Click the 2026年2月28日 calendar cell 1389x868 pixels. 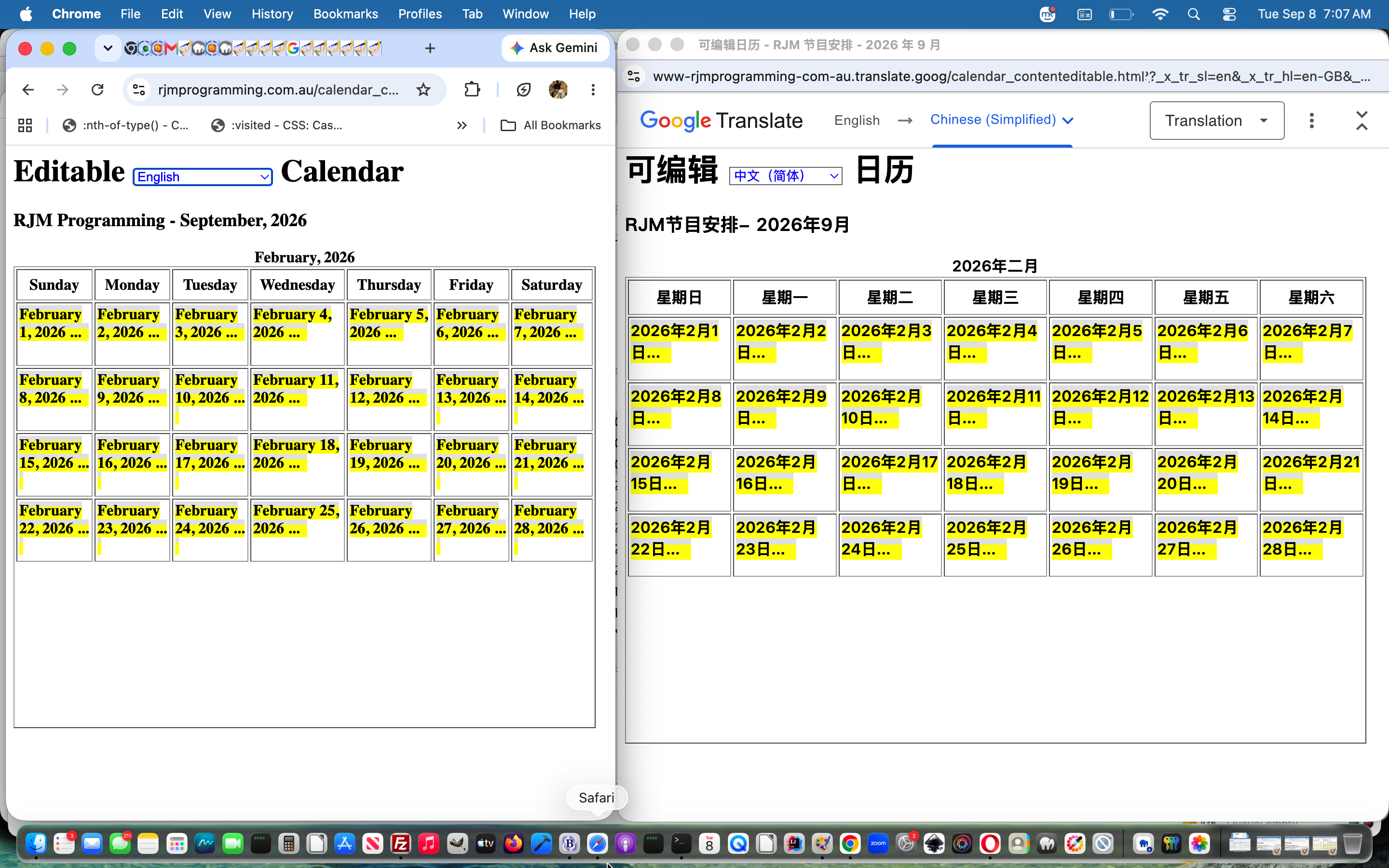[1311, 544]
